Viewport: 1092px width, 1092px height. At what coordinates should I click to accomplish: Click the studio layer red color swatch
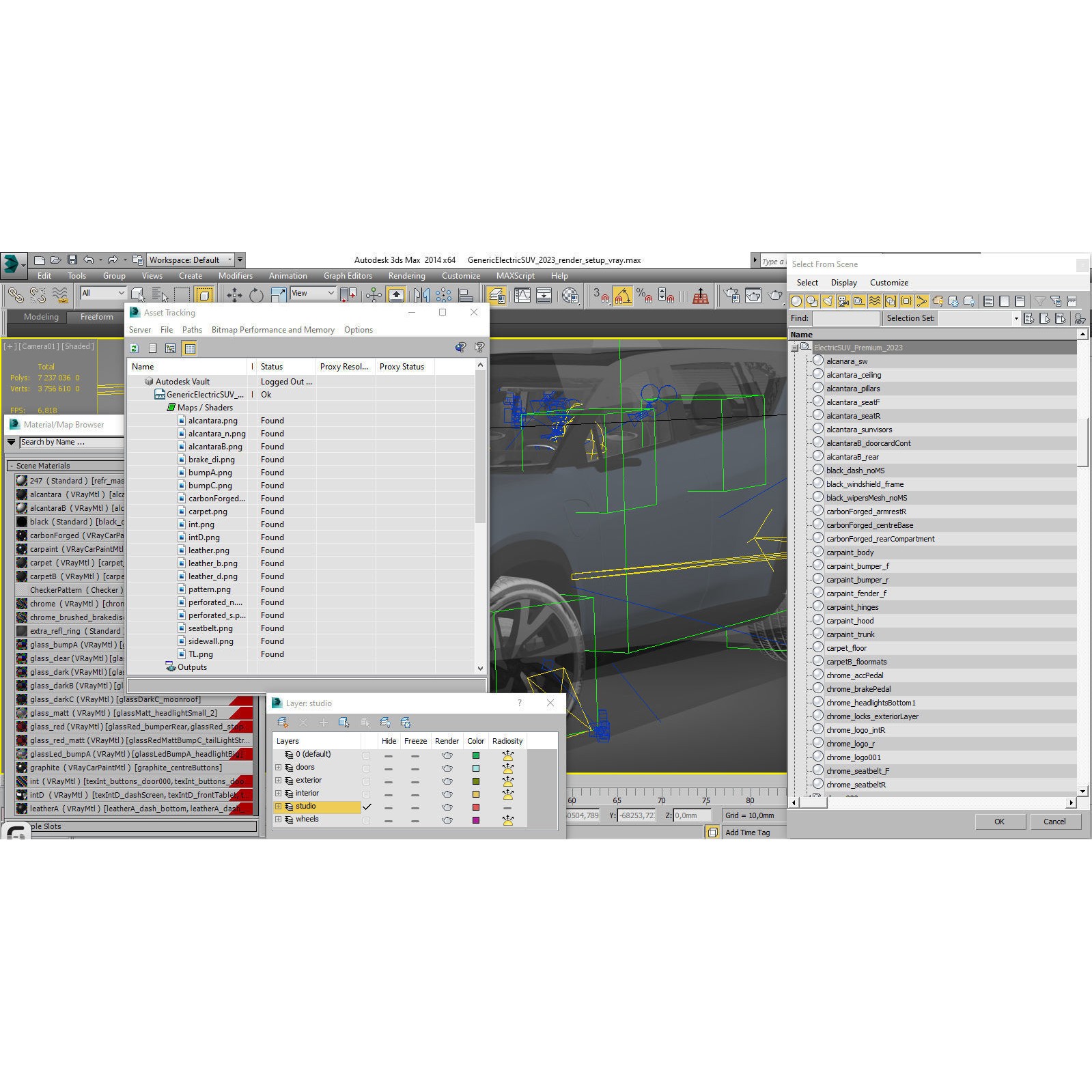click(476, 807)
